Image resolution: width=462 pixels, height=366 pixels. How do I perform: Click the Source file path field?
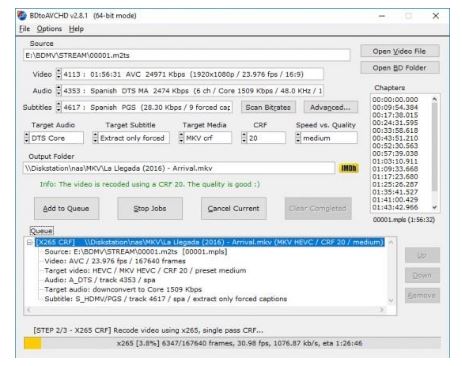coord(187,55)
